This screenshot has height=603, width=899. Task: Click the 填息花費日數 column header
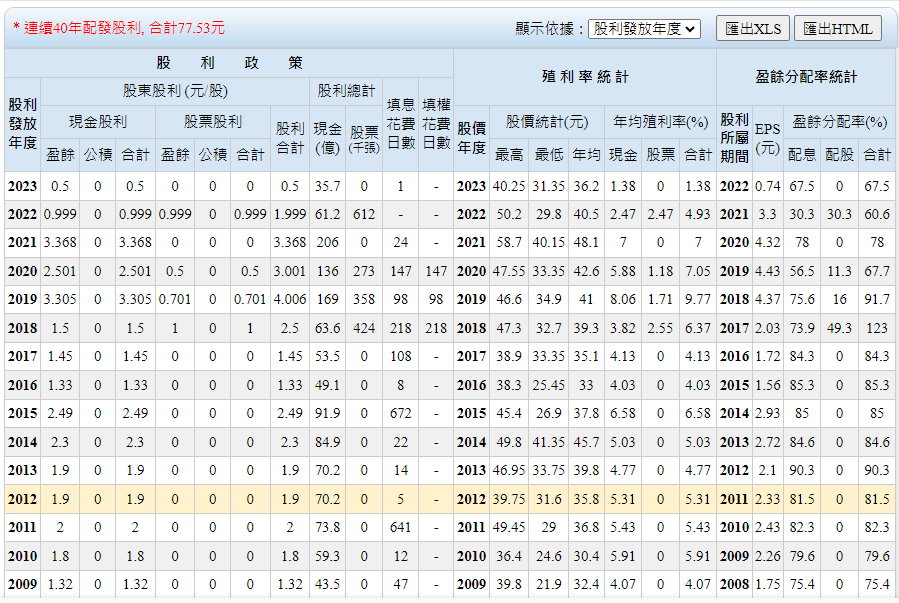point(400,123)
